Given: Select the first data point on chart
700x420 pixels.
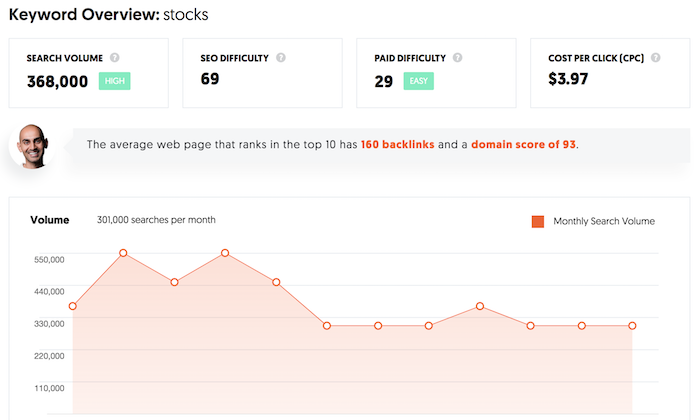Looking at the screenshot, I should (73, 306).
